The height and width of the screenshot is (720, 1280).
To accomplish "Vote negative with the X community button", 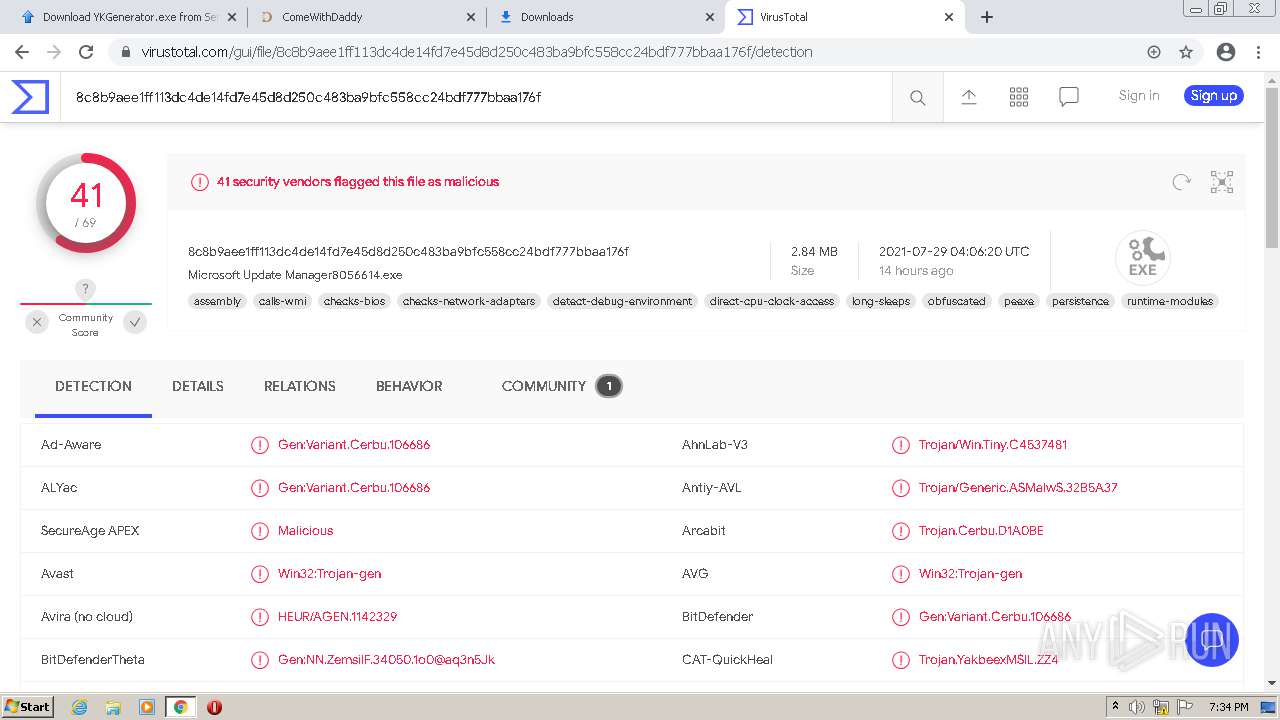I will tap(37, 322).
